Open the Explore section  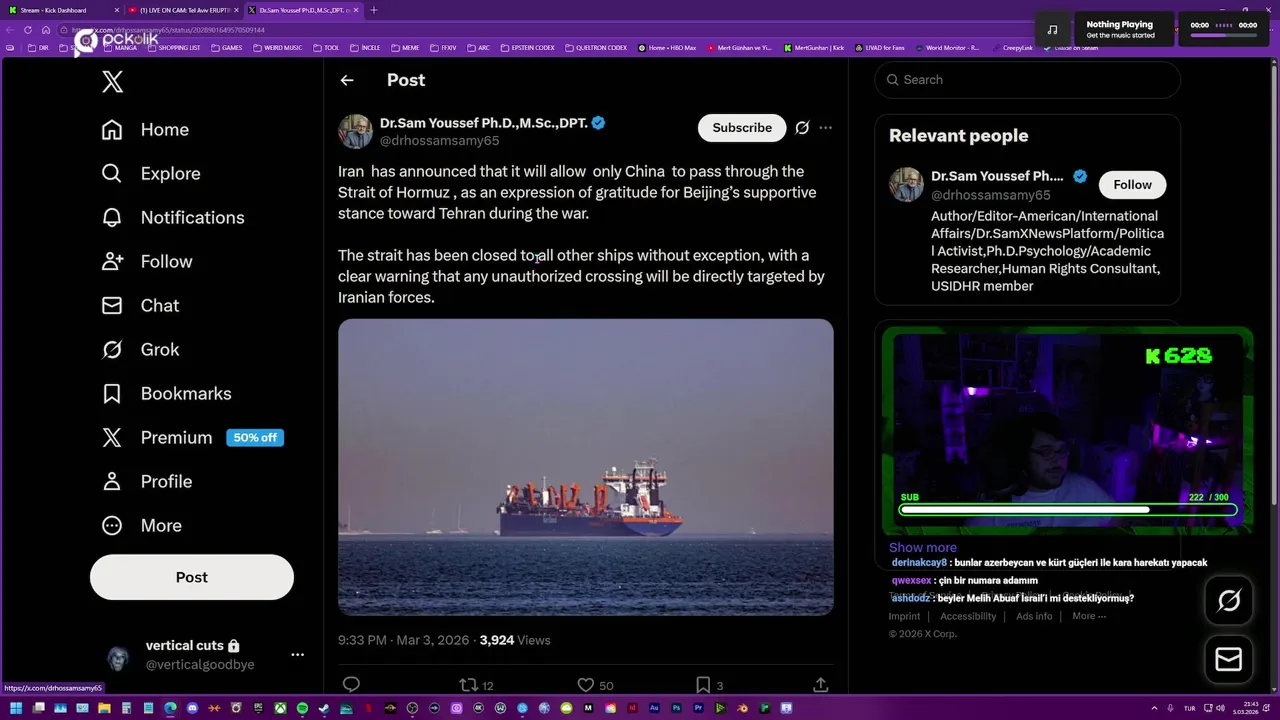(151, 174)
